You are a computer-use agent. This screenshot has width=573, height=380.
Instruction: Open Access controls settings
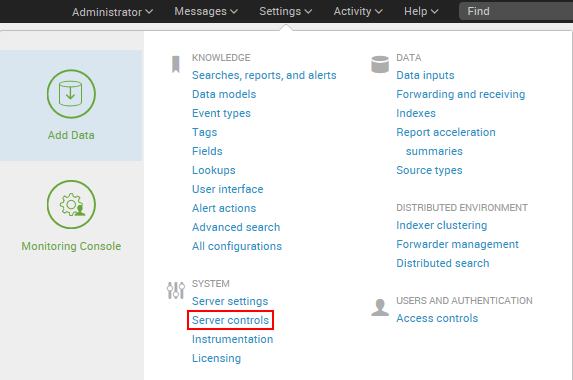point(437,318)
